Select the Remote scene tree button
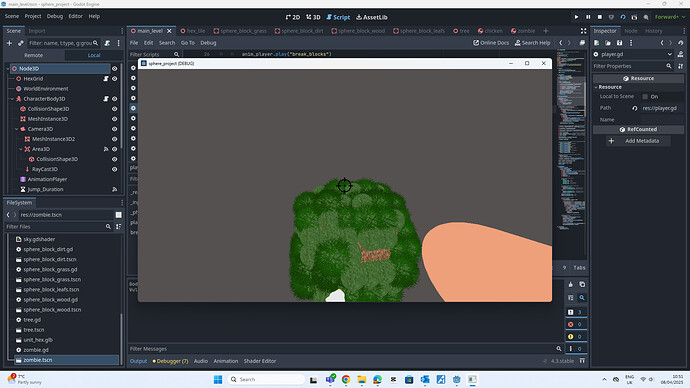The width and height of the screenshot is (690, 388). [33, 55]
